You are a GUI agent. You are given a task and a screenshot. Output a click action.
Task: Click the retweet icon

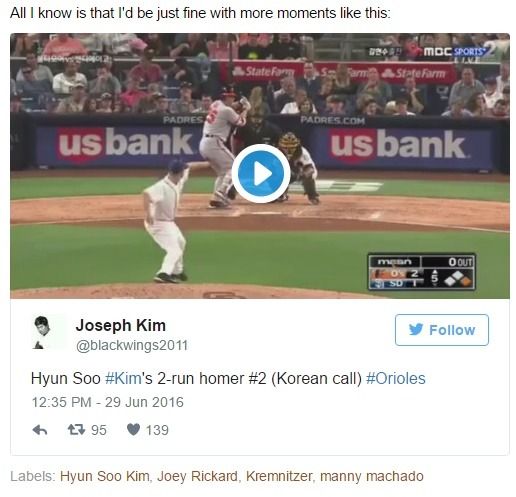click(76, 430)
